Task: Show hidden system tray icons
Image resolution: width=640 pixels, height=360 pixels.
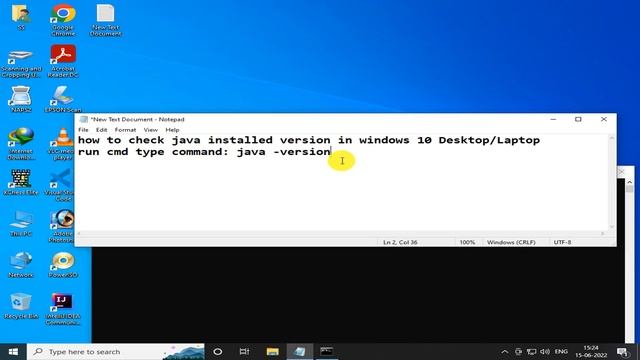Action: [x=504, y=351]
